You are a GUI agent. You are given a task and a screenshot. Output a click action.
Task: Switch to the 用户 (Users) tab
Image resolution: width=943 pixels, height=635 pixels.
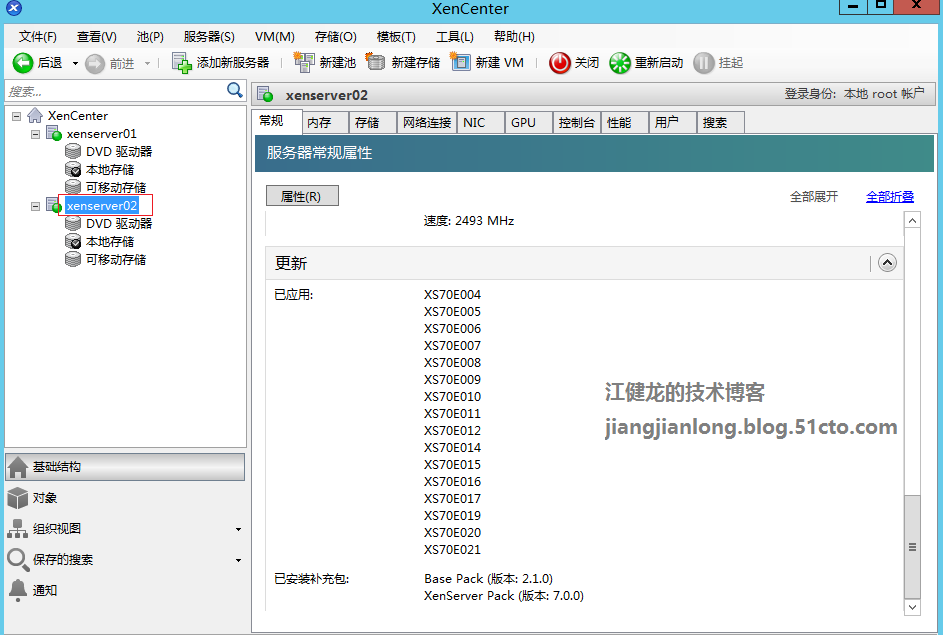(x=673, y=123)
